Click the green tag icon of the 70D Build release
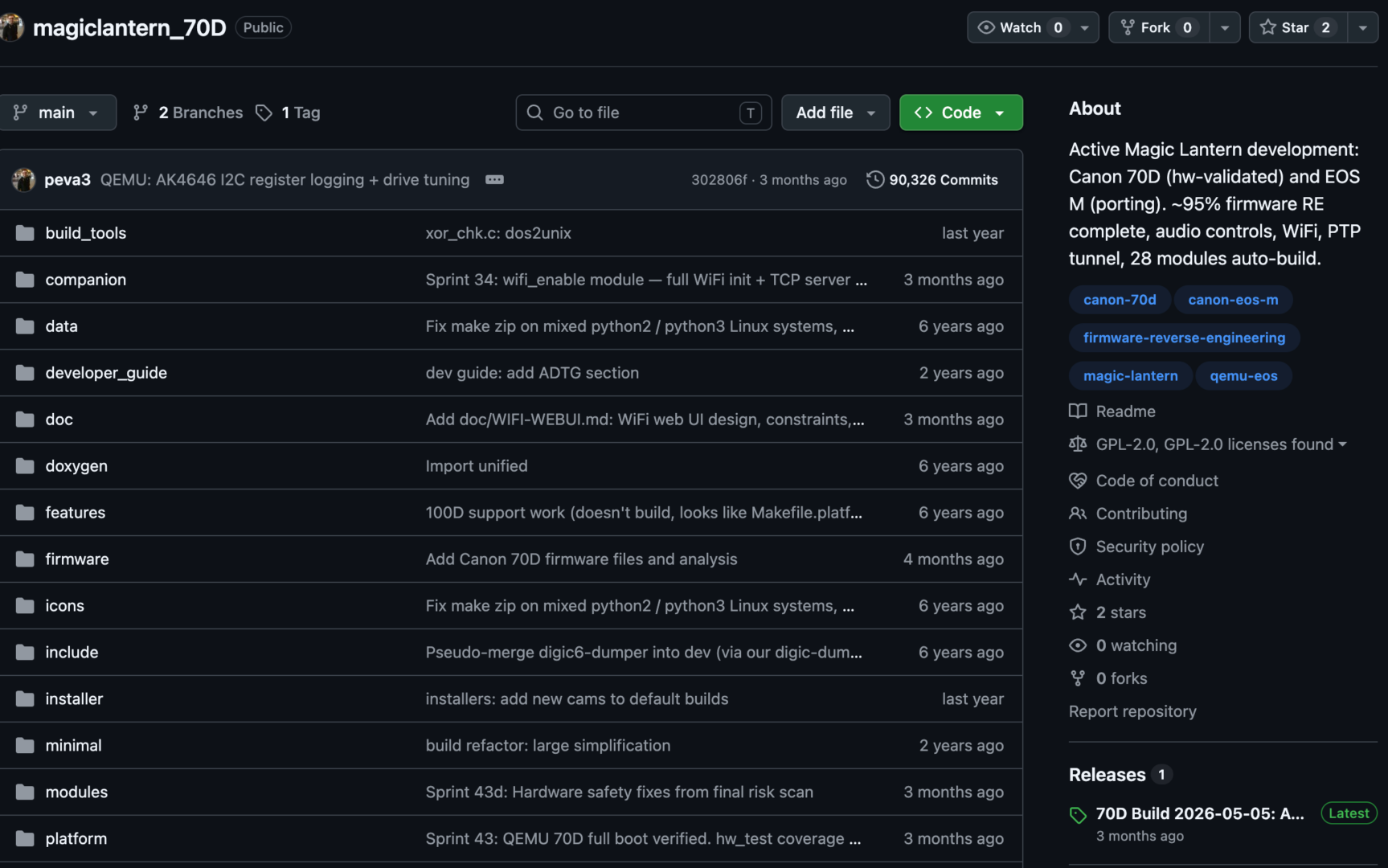The image size is (1388, 868). [1078, 815]
